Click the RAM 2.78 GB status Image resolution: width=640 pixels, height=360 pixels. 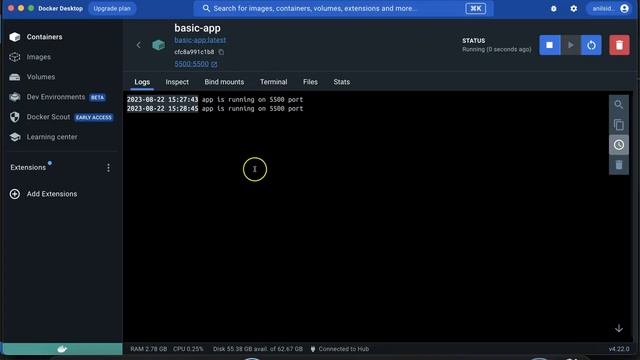pyautogui.click(x=149, y=349)
